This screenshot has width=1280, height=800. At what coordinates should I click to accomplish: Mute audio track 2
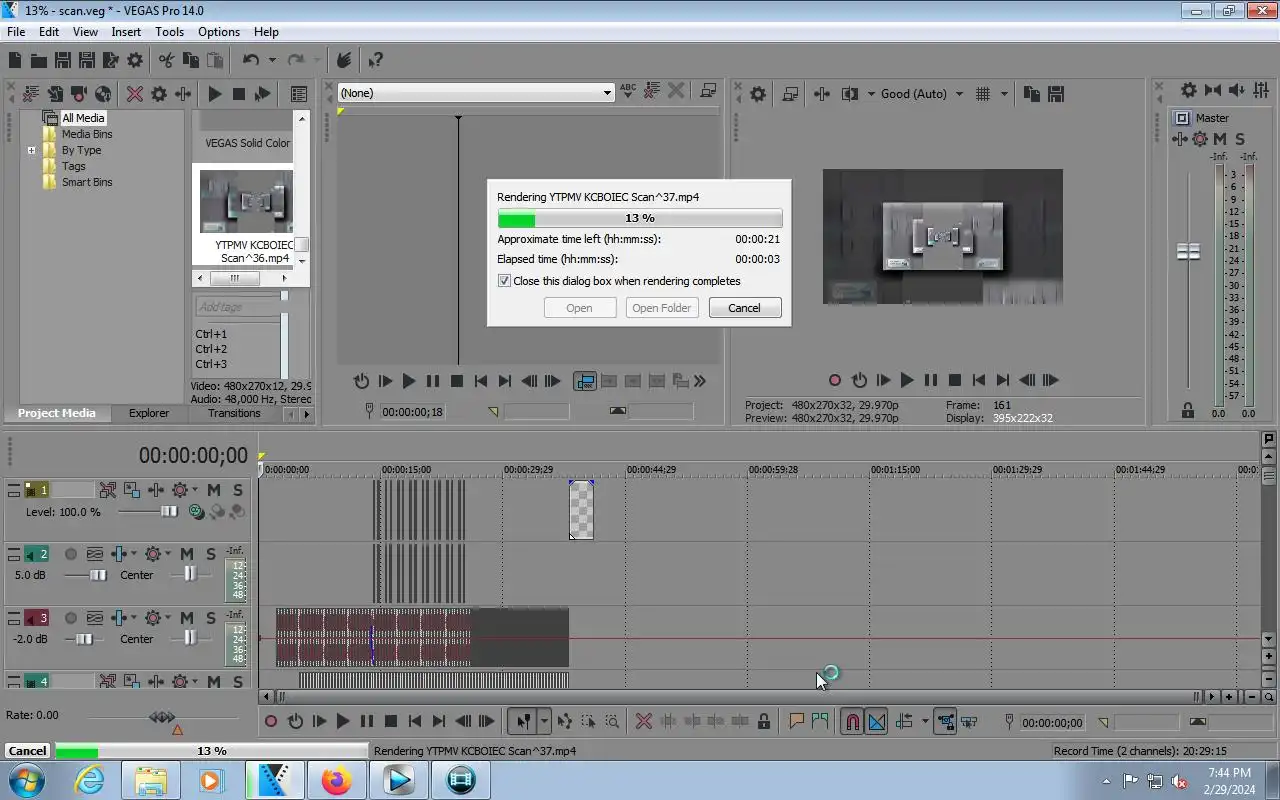tap(187, 554)
